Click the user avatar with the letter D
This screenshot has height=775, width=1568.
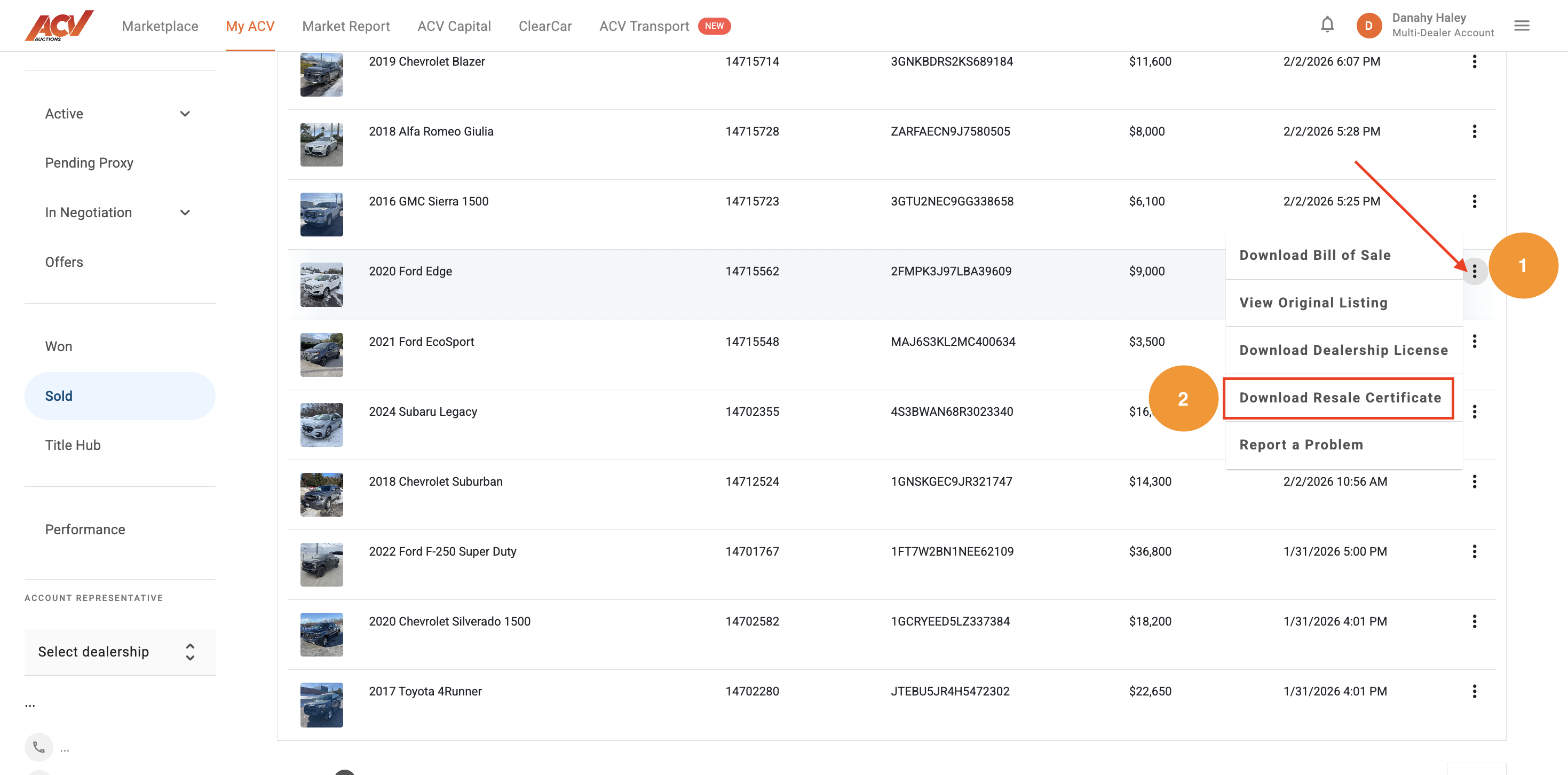[1368, 26]
